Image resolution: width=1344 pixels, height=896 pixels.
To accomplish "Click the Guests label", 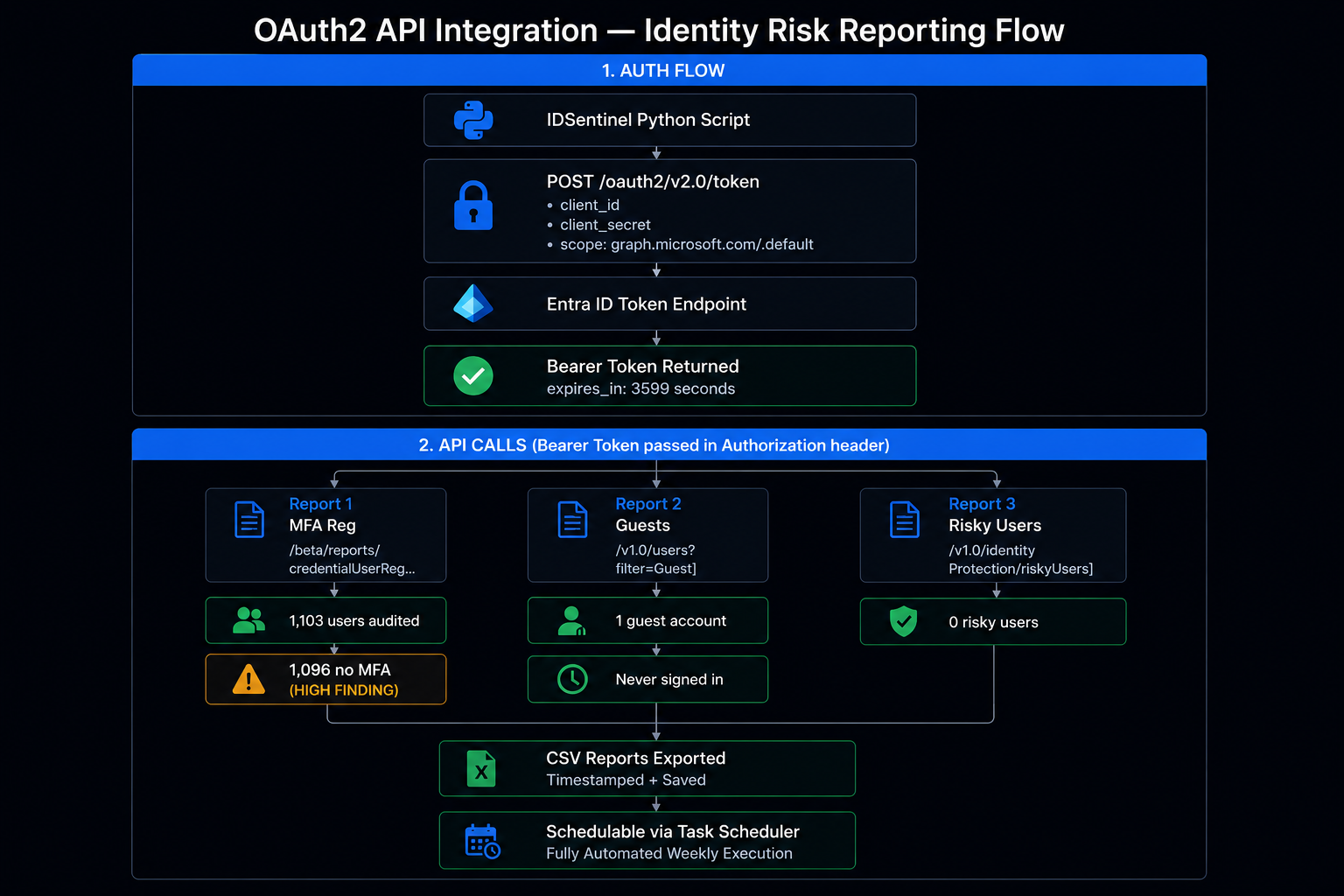I will click(x=643, y=526).
